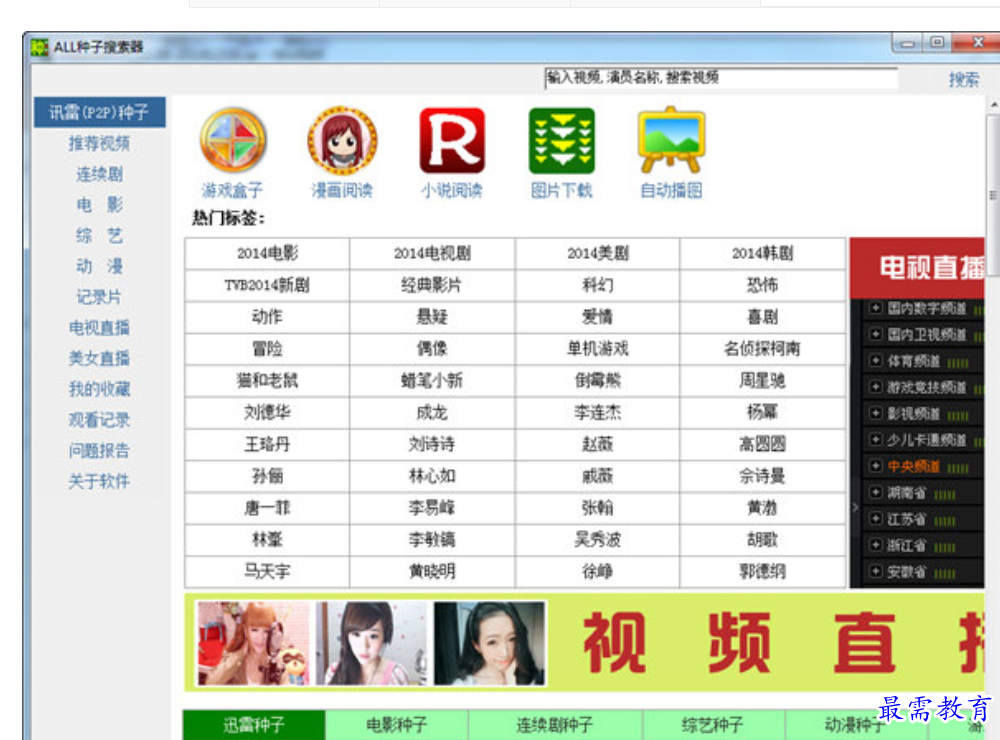Select the 成龙 tag cell
The image size is (1000, 740).
432,413
